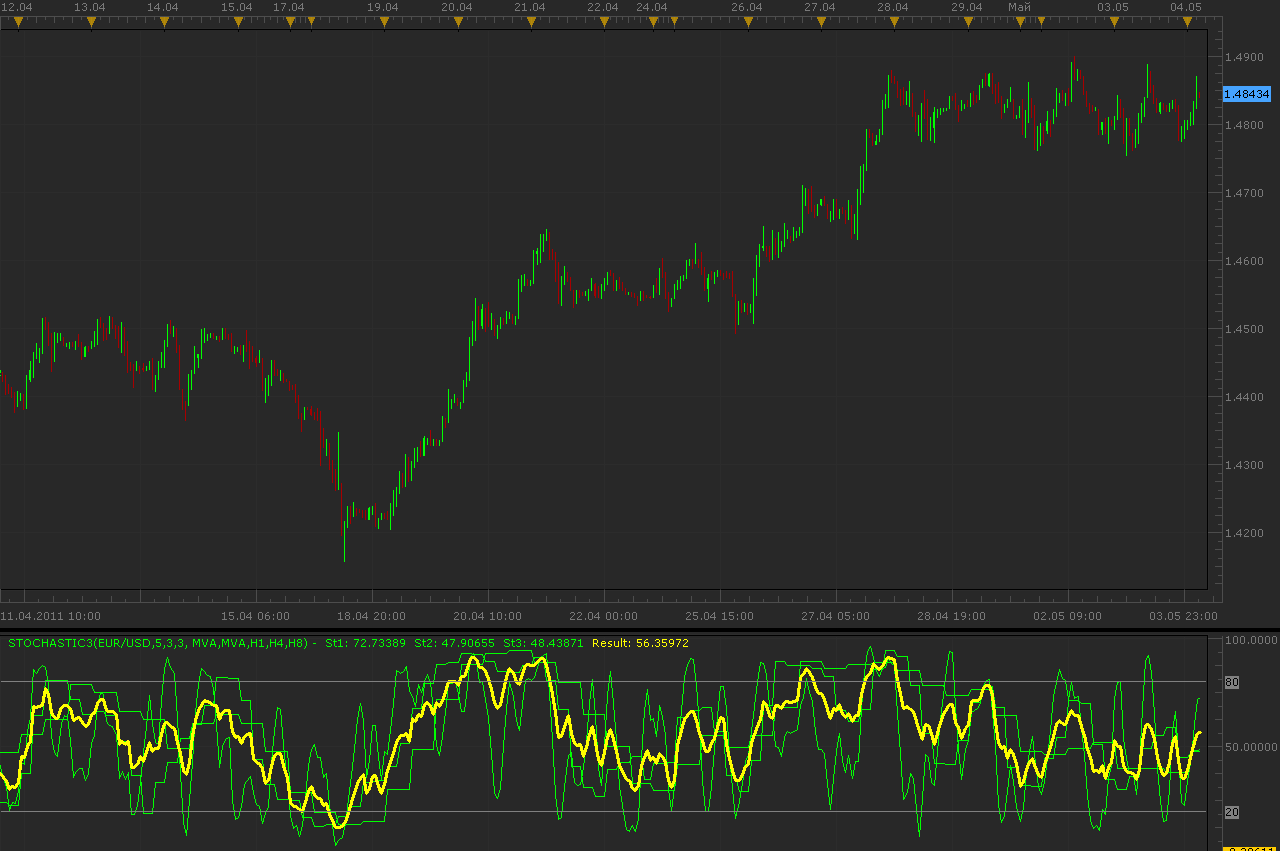The height and width of the screenshot is (851, 1280).
Task: Click the day marker triangle under 20.04
Action: [x=457, y=21]
